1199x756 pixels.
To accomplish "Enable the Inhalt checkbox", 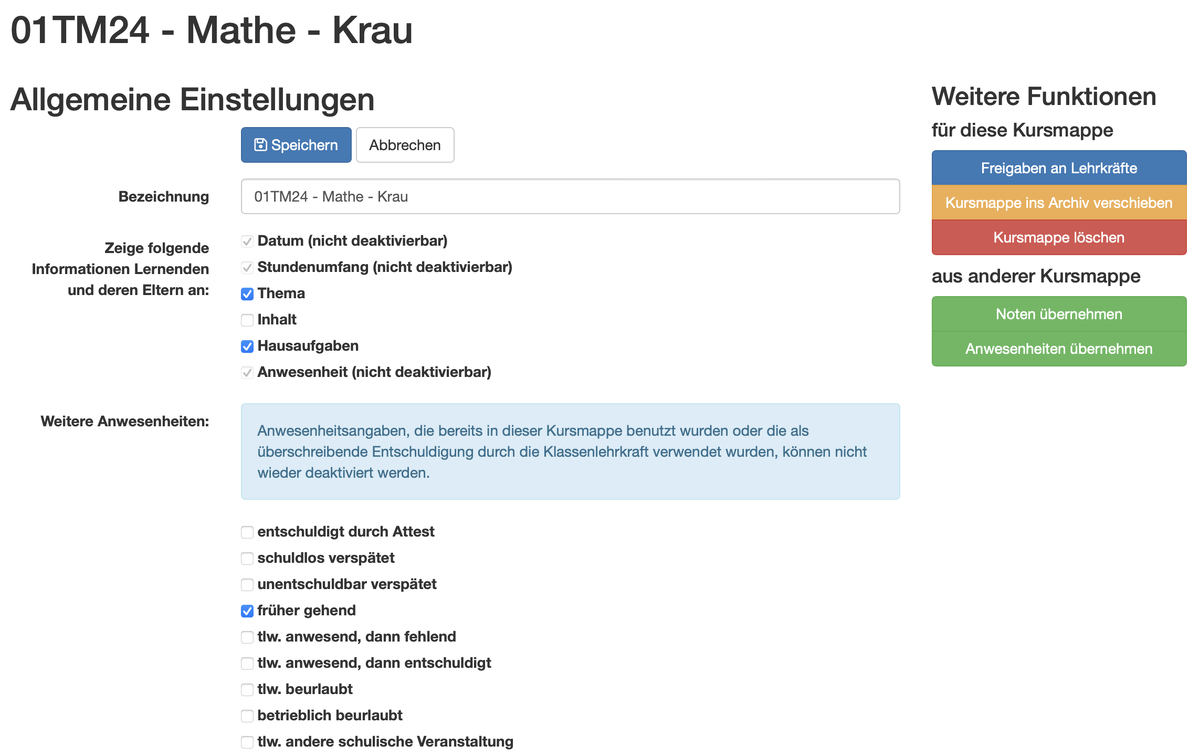I will (x=247, y=320).
